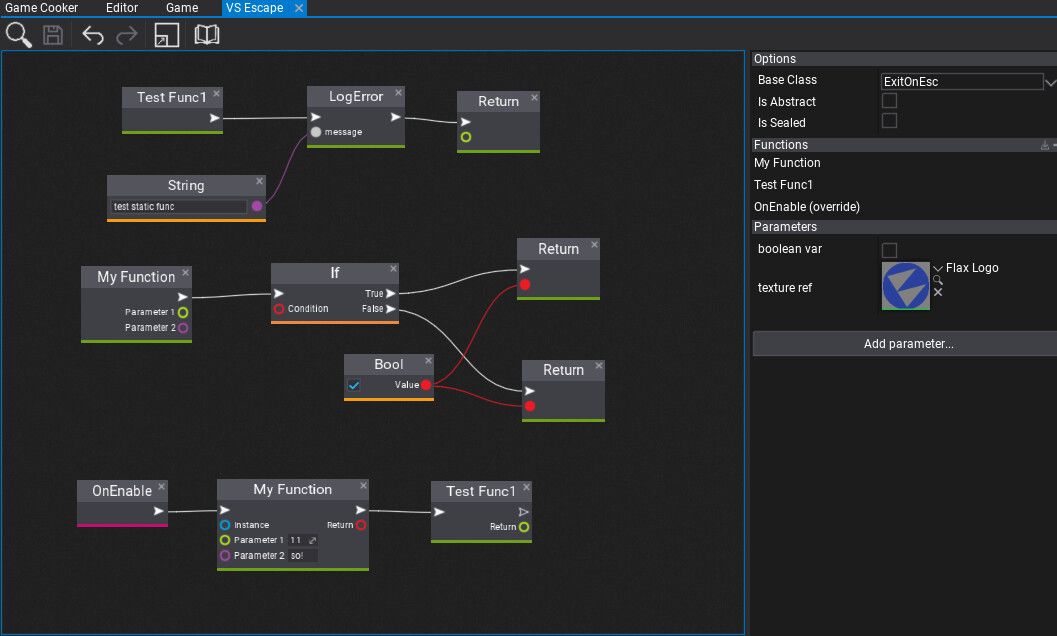Open the Base Class dropdown arrow

(x=1050, y=81)
